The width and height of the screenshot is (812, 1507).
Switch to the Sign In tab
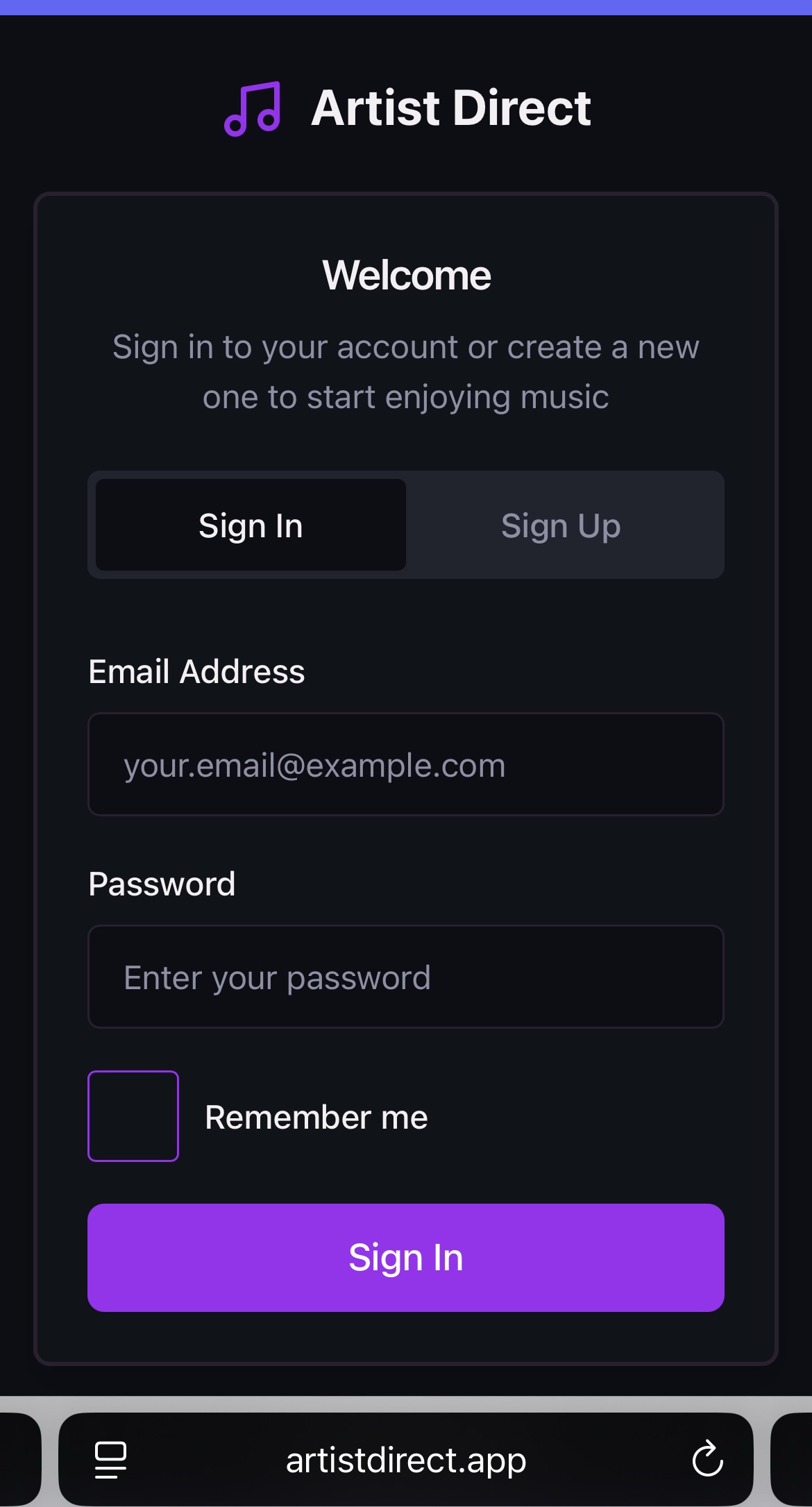251,525
